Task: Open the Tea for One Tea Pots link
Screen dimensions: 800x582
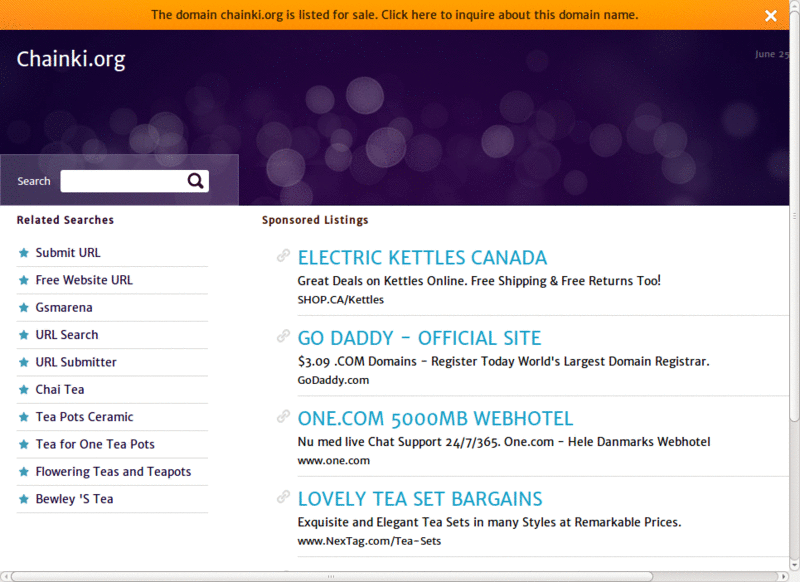Action: [95, 444]
